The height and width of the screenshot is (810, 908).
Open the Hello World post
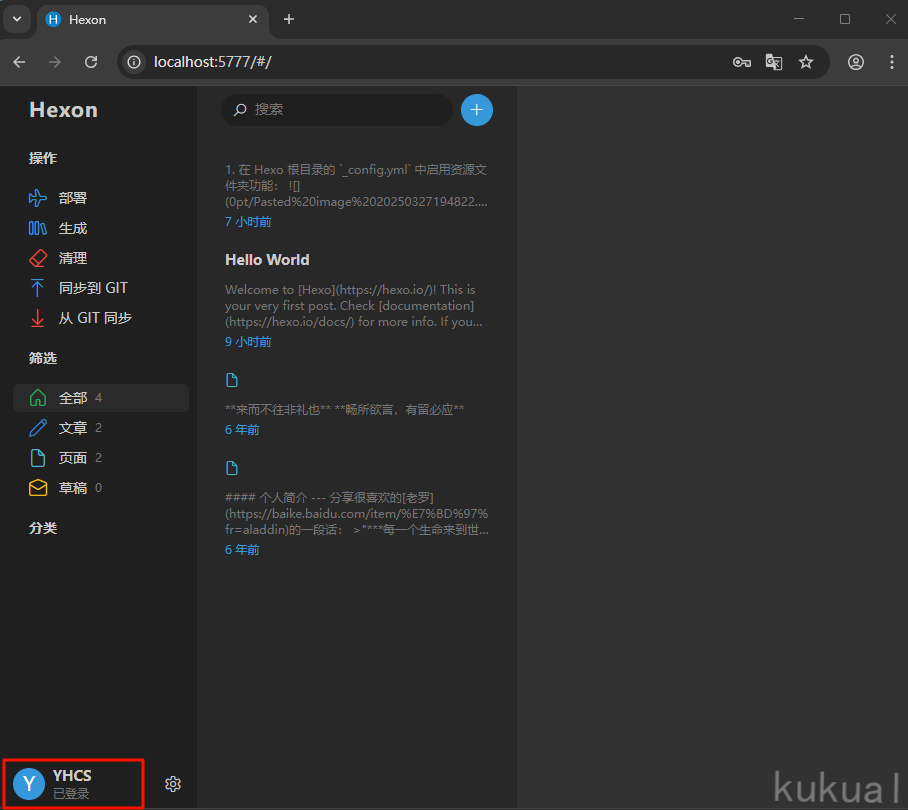pos(267,260)
